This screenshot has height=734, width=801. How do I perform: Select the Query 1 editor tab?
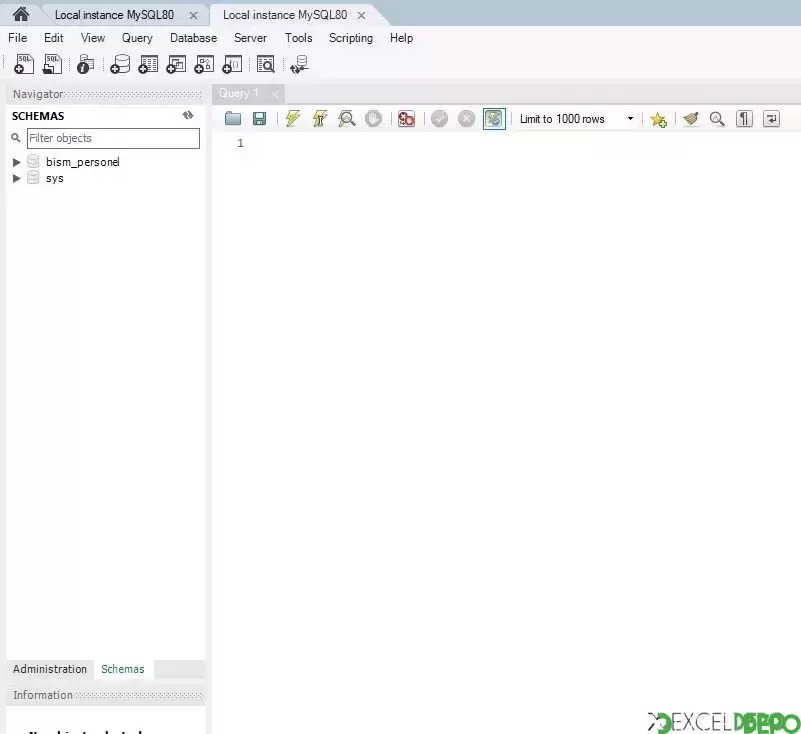[239, 93]
